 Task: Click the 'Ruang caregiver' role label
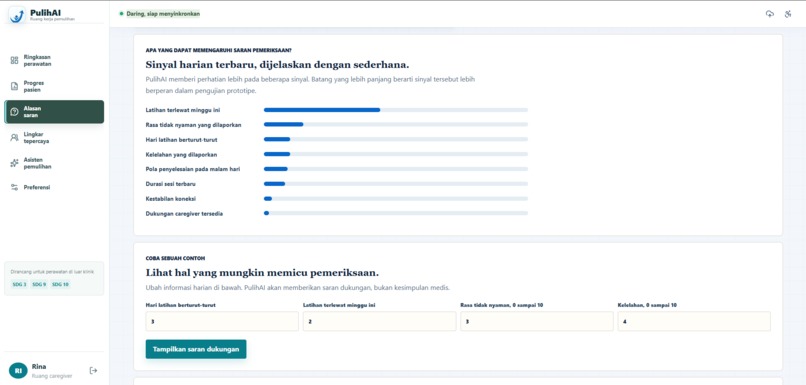[52, 376]
